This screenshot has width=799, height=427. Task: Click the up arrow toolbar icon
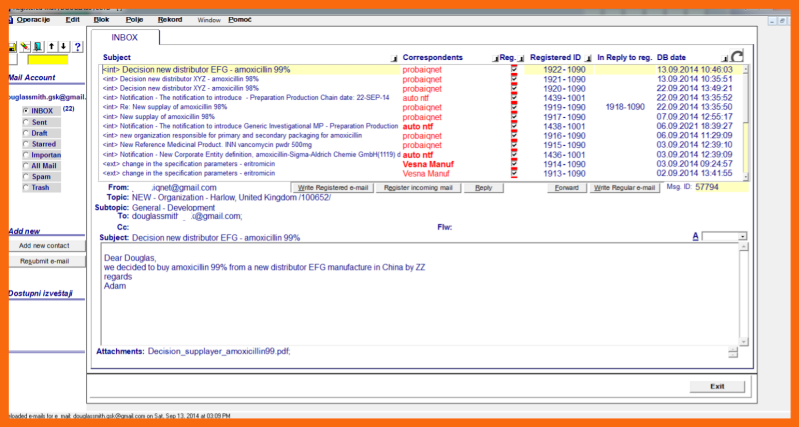[x=51, y=47]
